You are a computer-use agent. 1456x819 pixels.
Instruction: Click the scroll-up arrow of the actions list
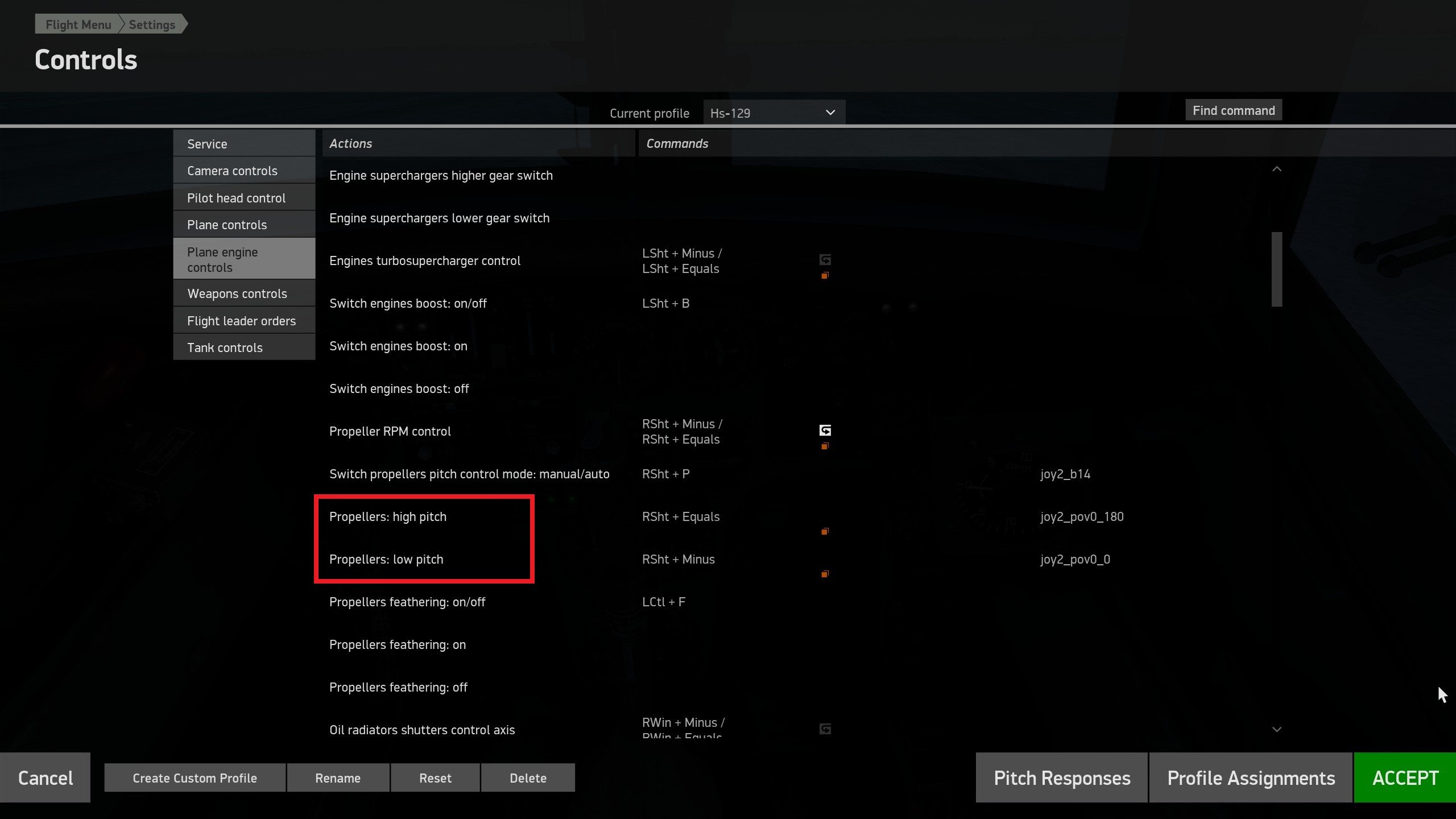coord(1276,169)
